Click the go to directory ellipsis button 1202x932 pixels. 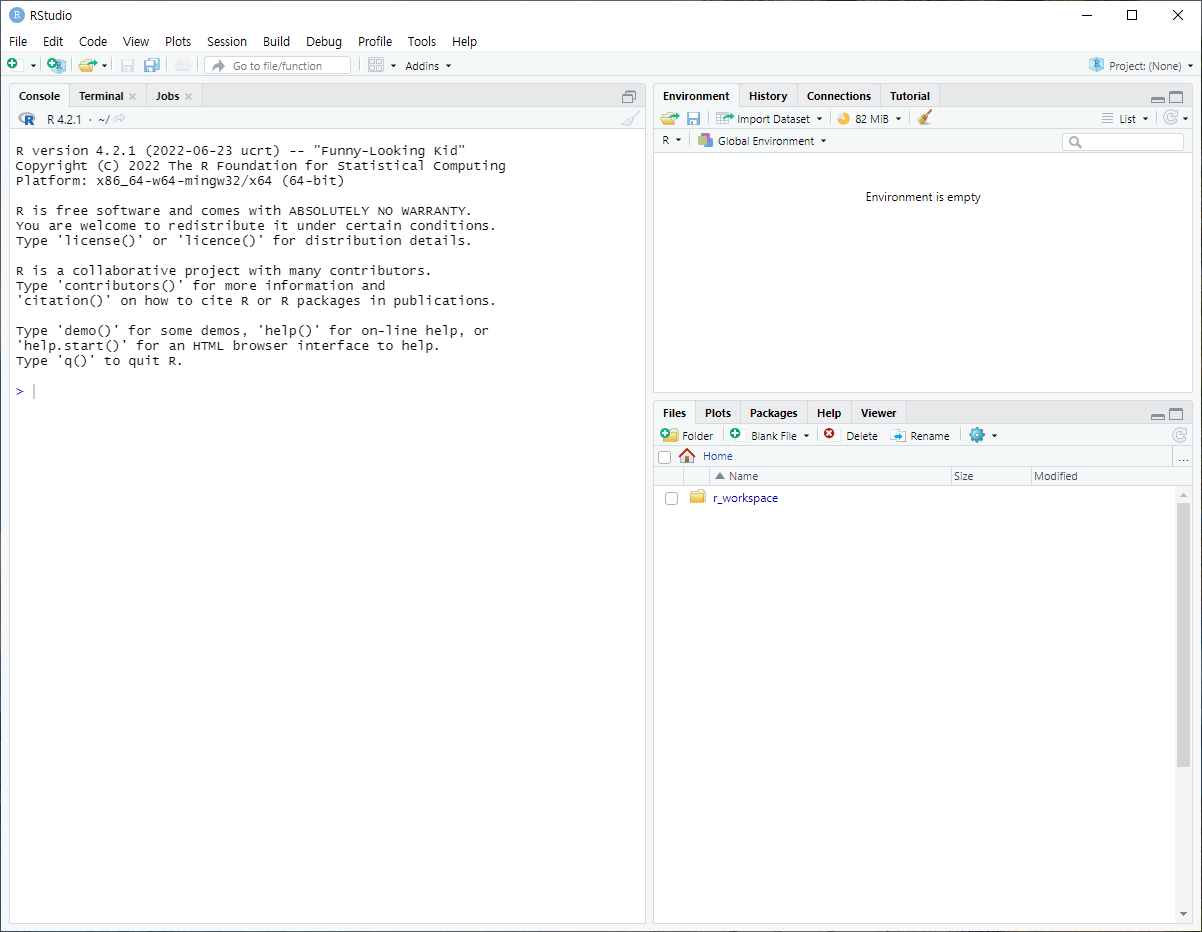point(1184,457)
